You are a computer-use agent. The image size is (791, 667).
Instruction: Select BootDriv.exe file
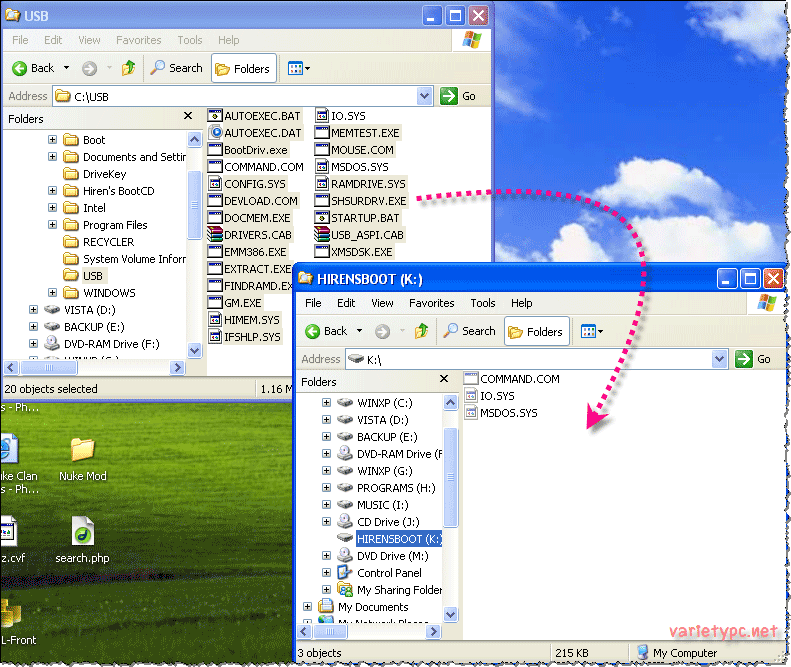[248, 150]
